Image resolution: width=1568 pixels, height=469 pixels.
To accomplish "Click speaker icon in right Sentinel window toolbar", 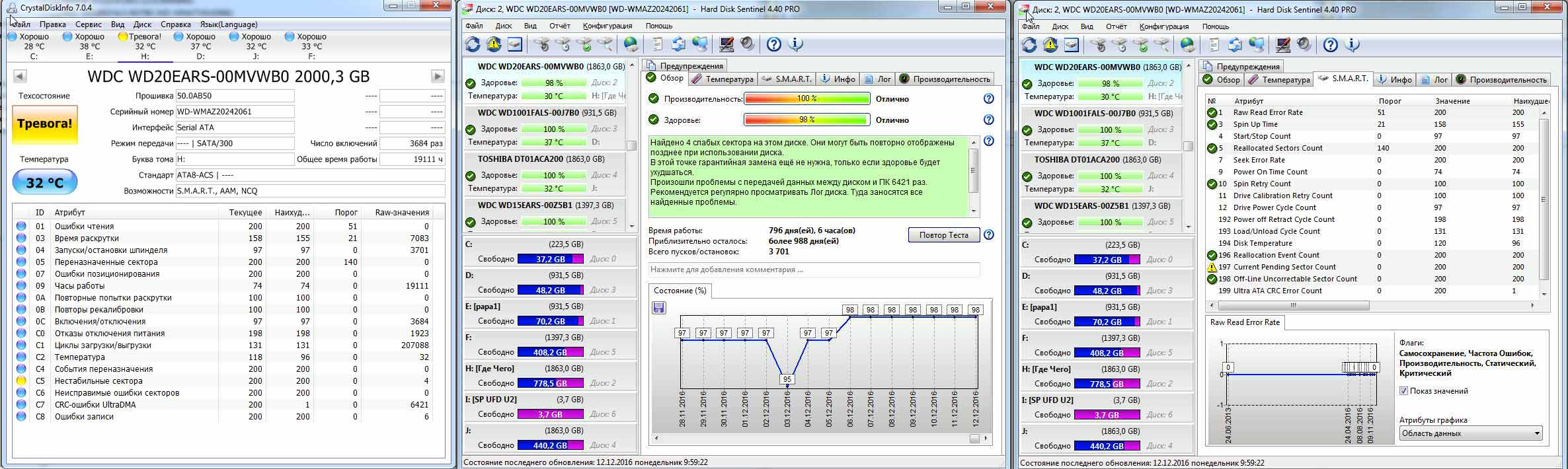I will (x=1304, y=45).
